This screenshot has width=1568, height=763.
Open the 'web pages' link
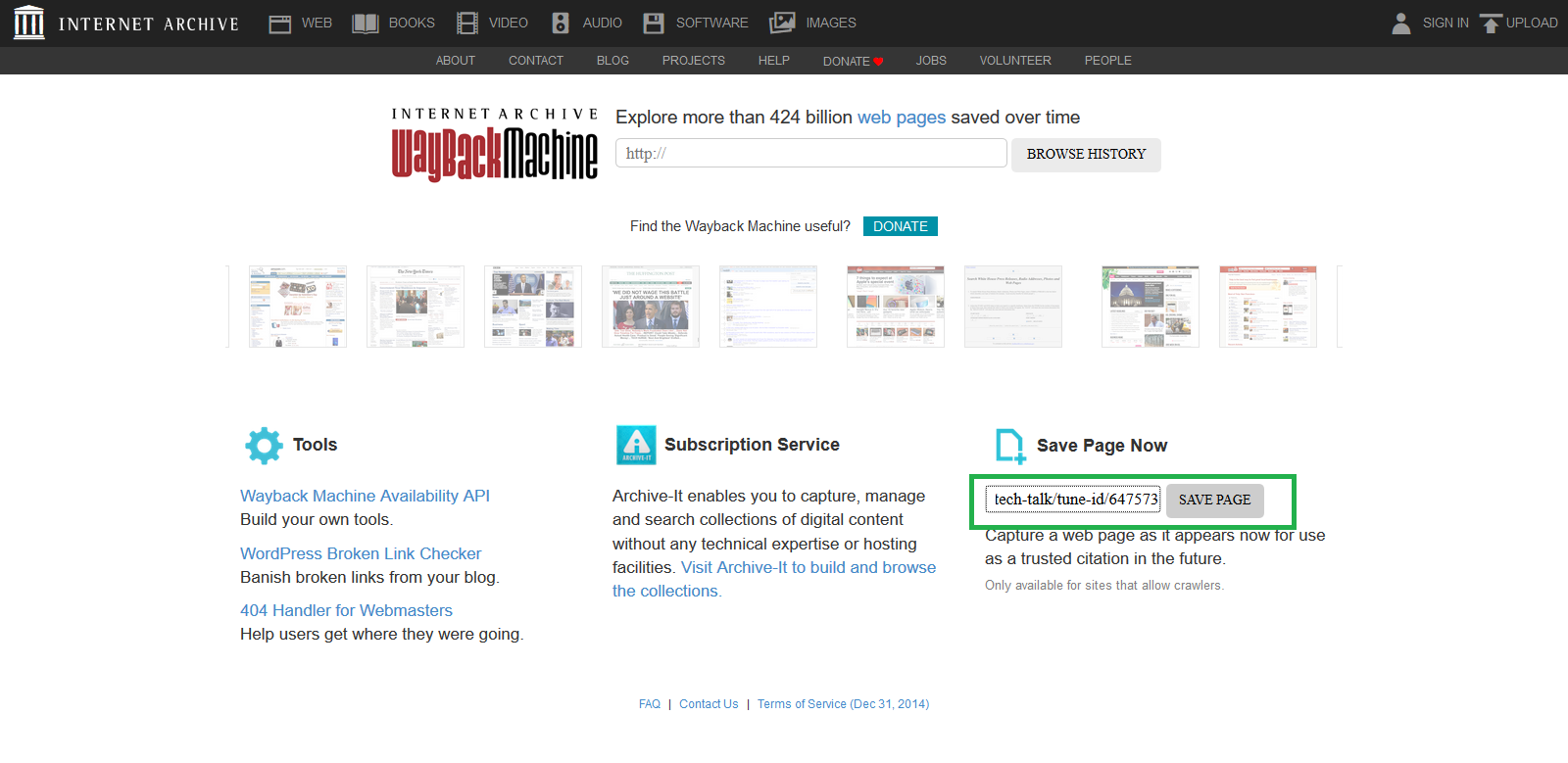pyautogui.click(x=902, y=118)
